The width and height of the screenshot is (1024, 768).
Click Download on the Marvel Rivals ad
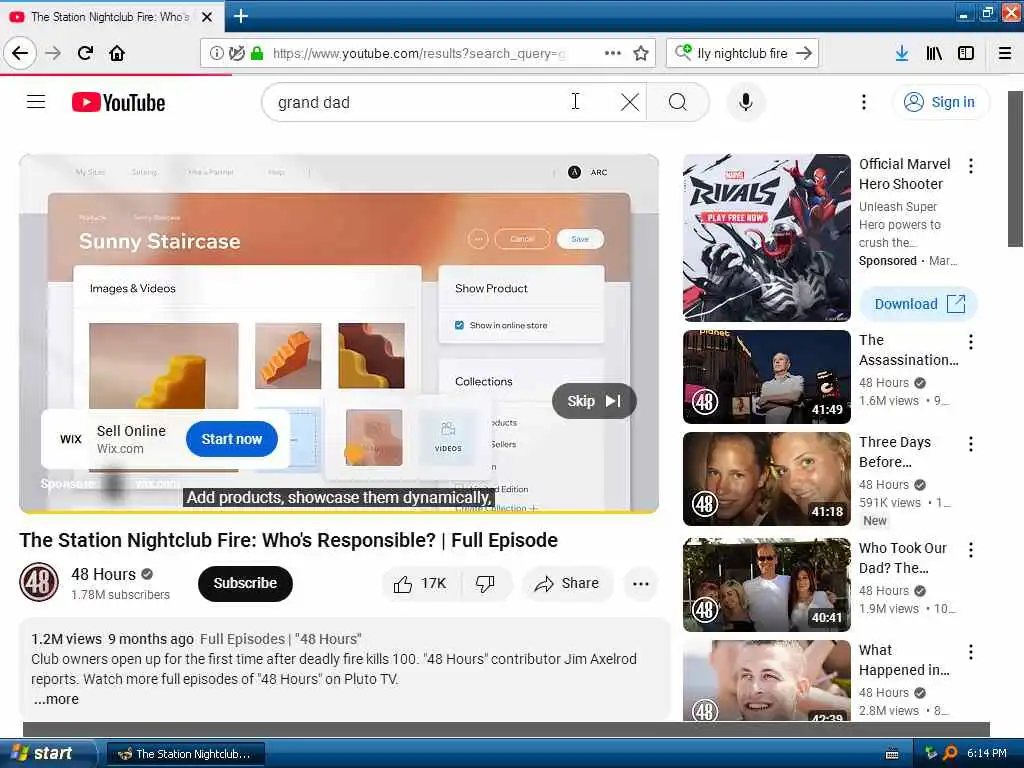coord(918,304)
